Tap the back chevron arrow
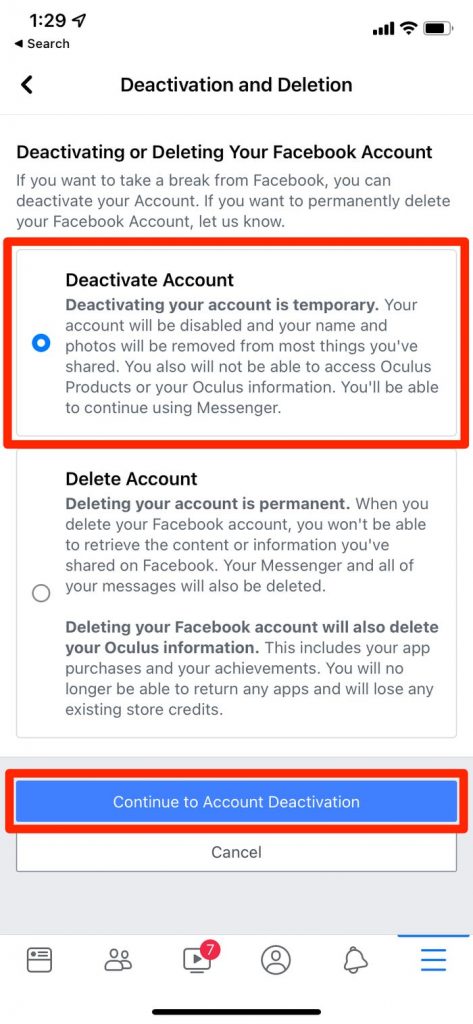473x1024 pixels. tap(27, 85)
